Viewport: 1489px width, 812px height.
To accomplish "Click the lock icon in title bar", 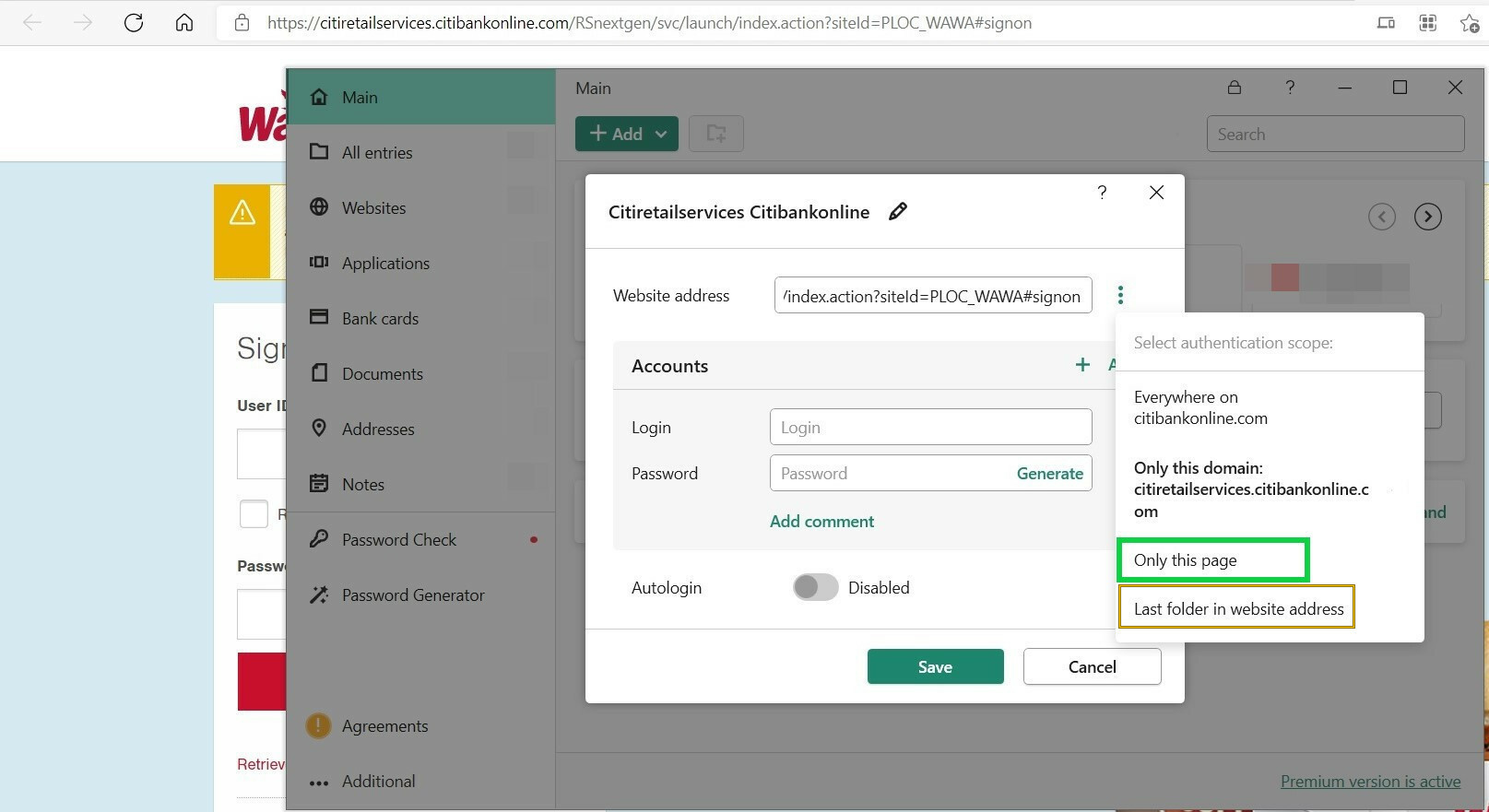I will [x=1235, y=88].
